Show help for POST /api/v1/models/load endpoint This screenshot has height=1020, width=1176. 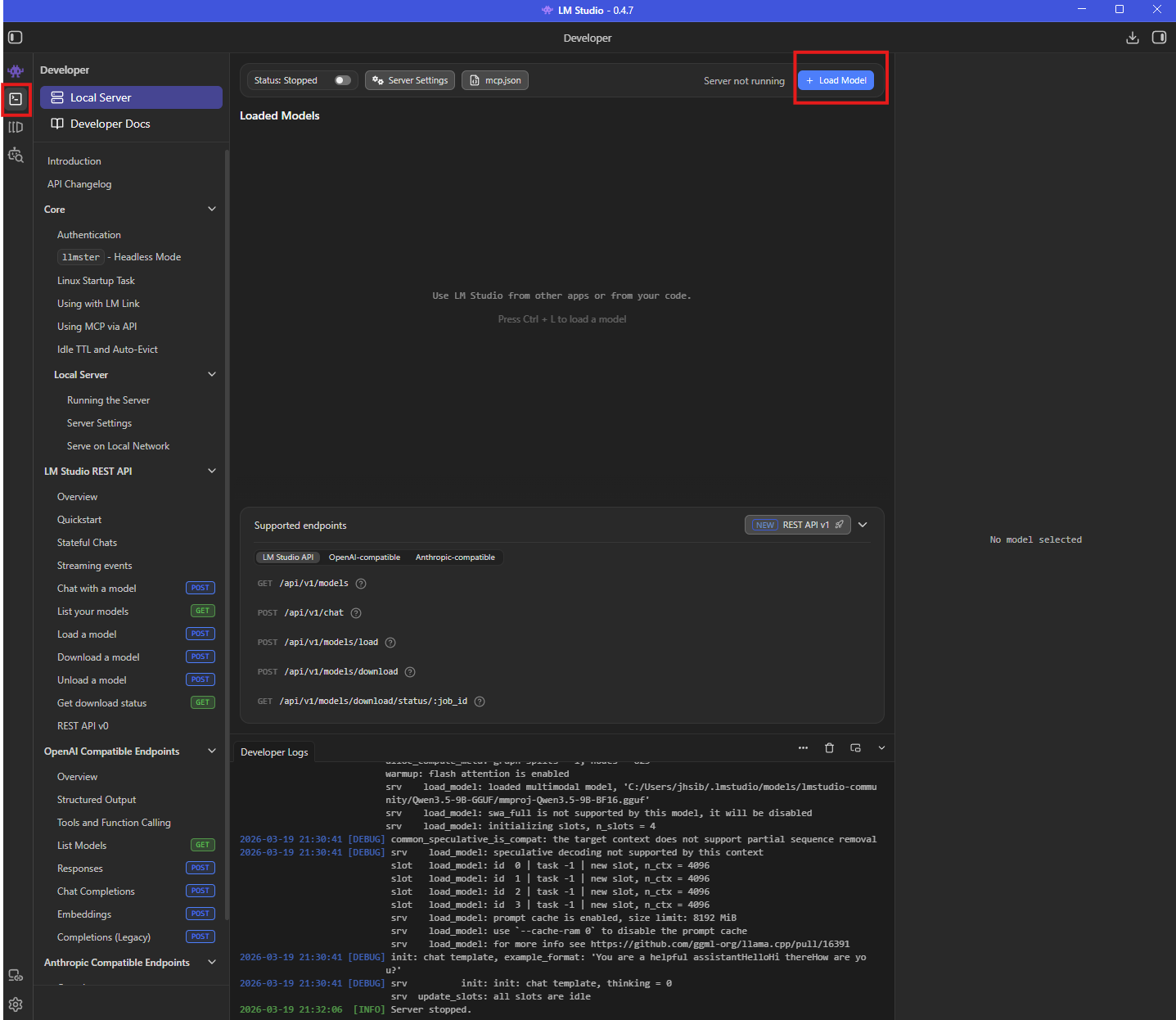pyautogui.click(x=390, y=643)
